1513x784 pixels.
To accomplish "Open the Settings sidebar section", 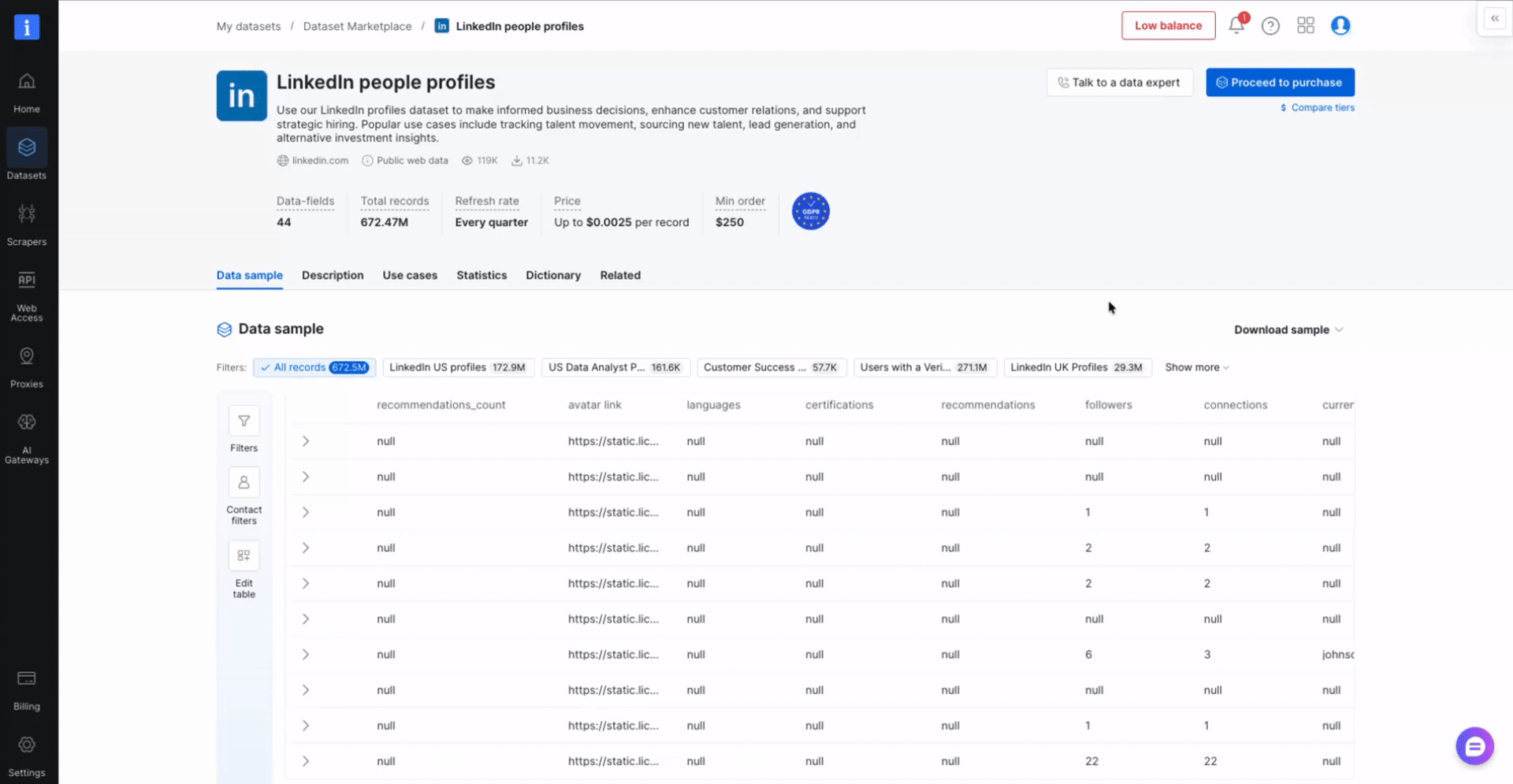I will click(x=27, y=756).
